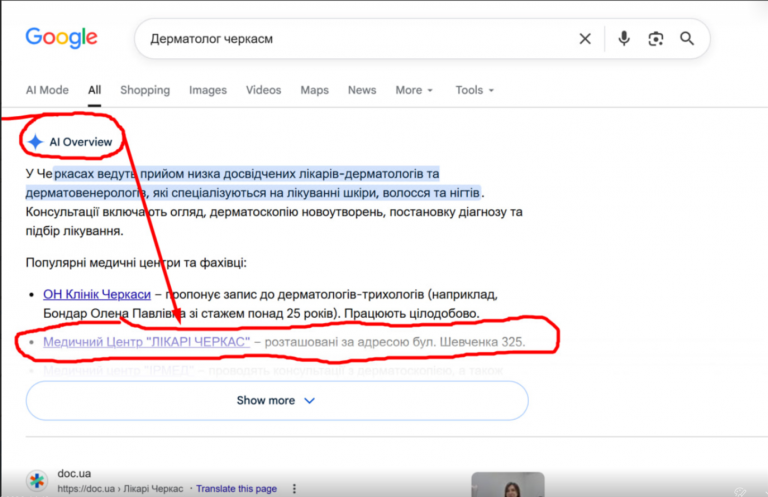Switch to AI Mode tab

pos(47,90)
